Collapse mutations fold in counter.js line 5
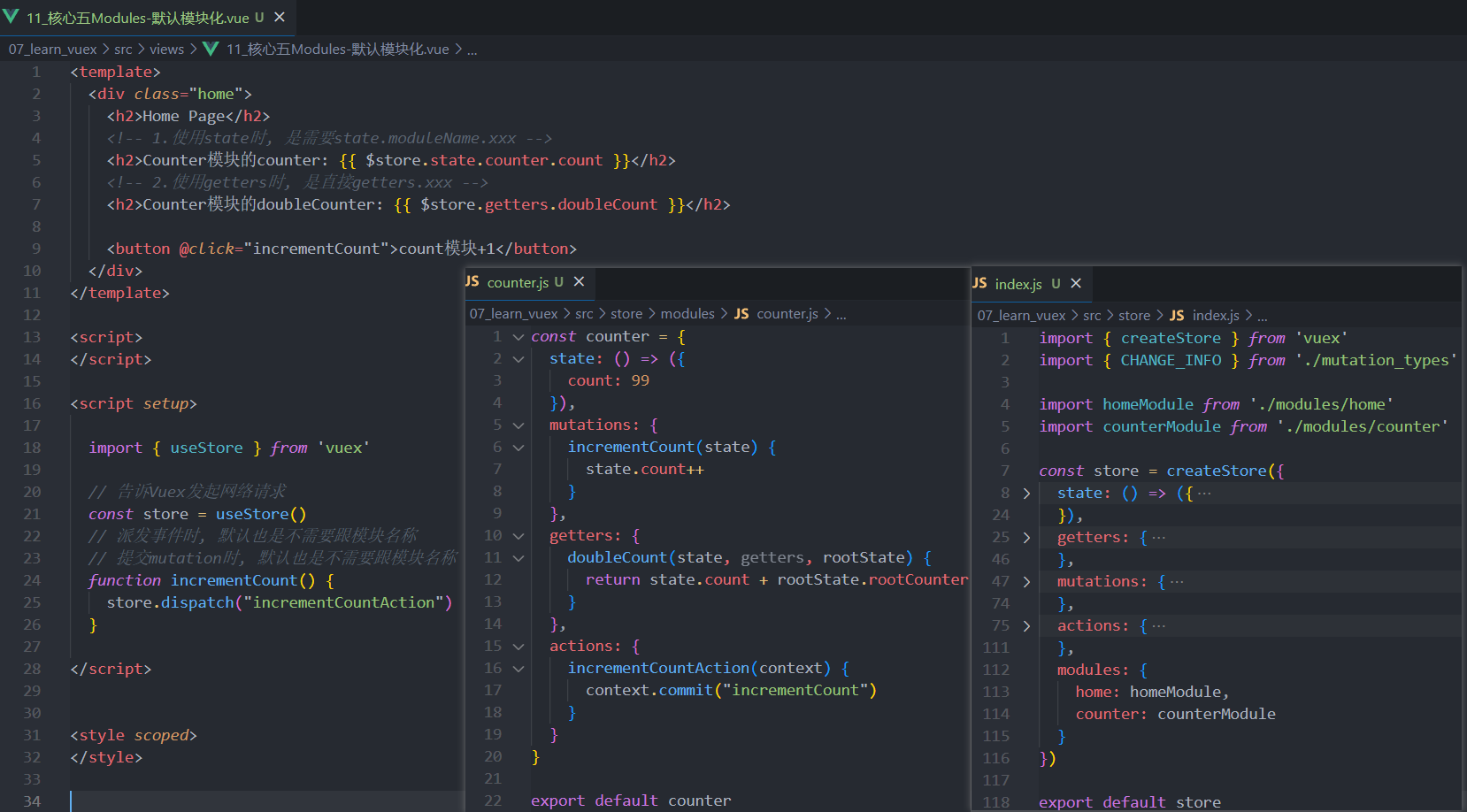1467x812 pixels. (x=518, y=425)
